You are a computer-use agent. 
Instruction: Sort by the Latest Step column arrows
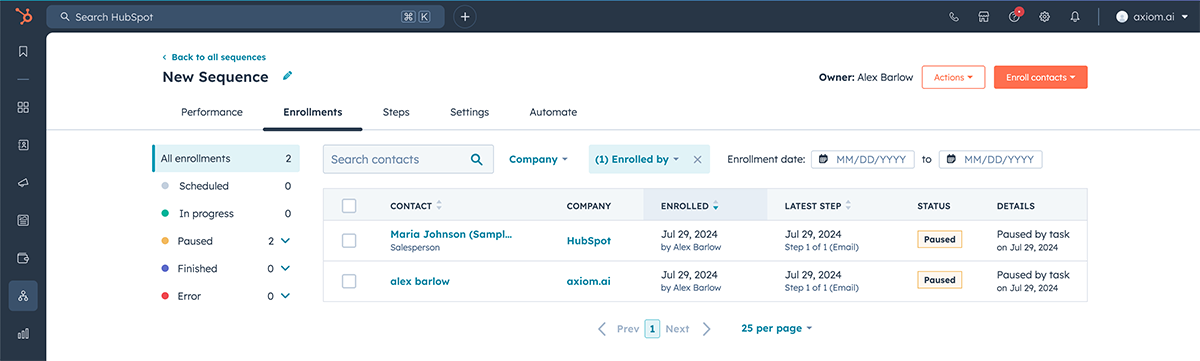[849, 206]
